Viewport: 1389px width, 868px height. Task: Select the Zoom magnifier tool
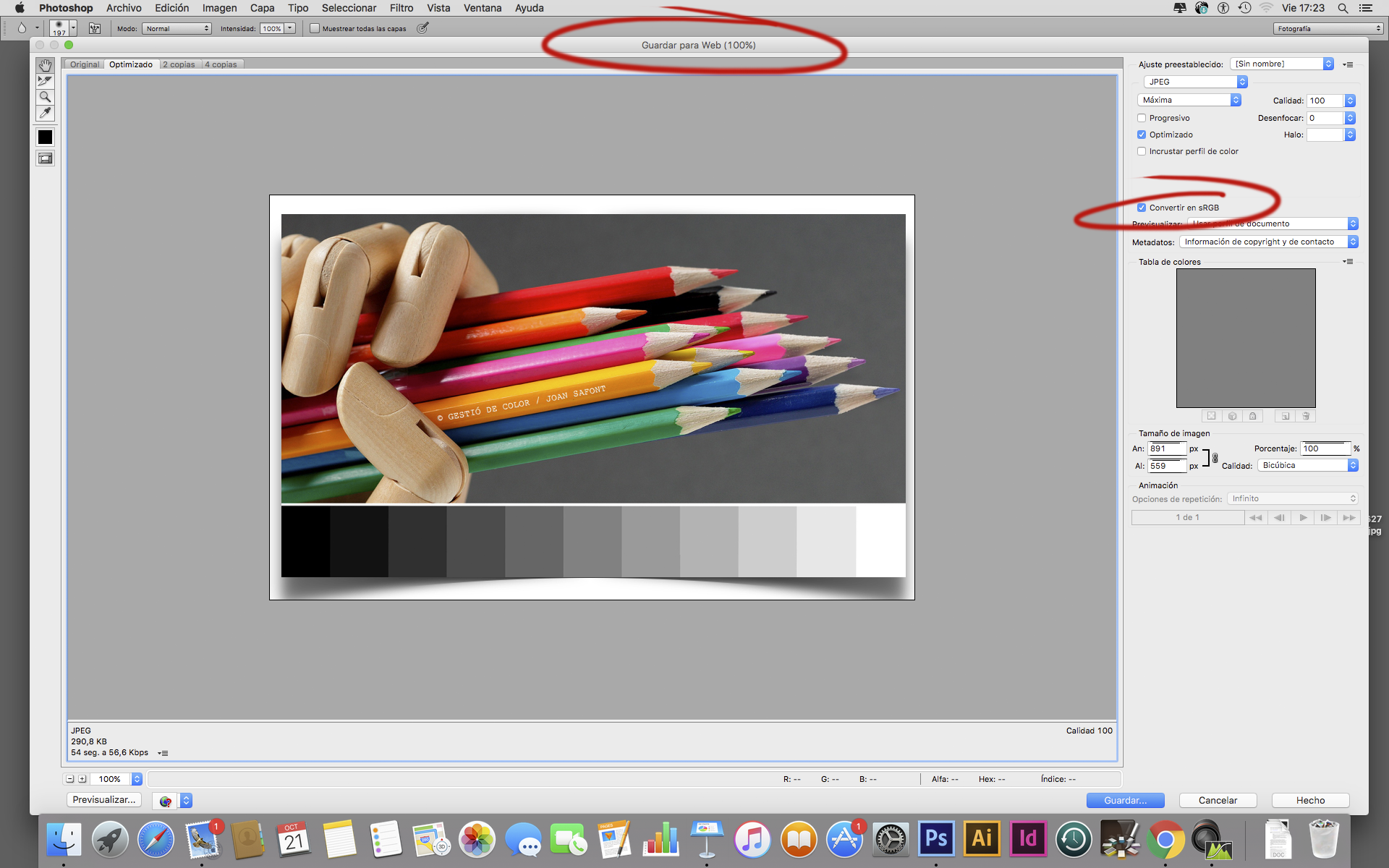click(45, 97)
